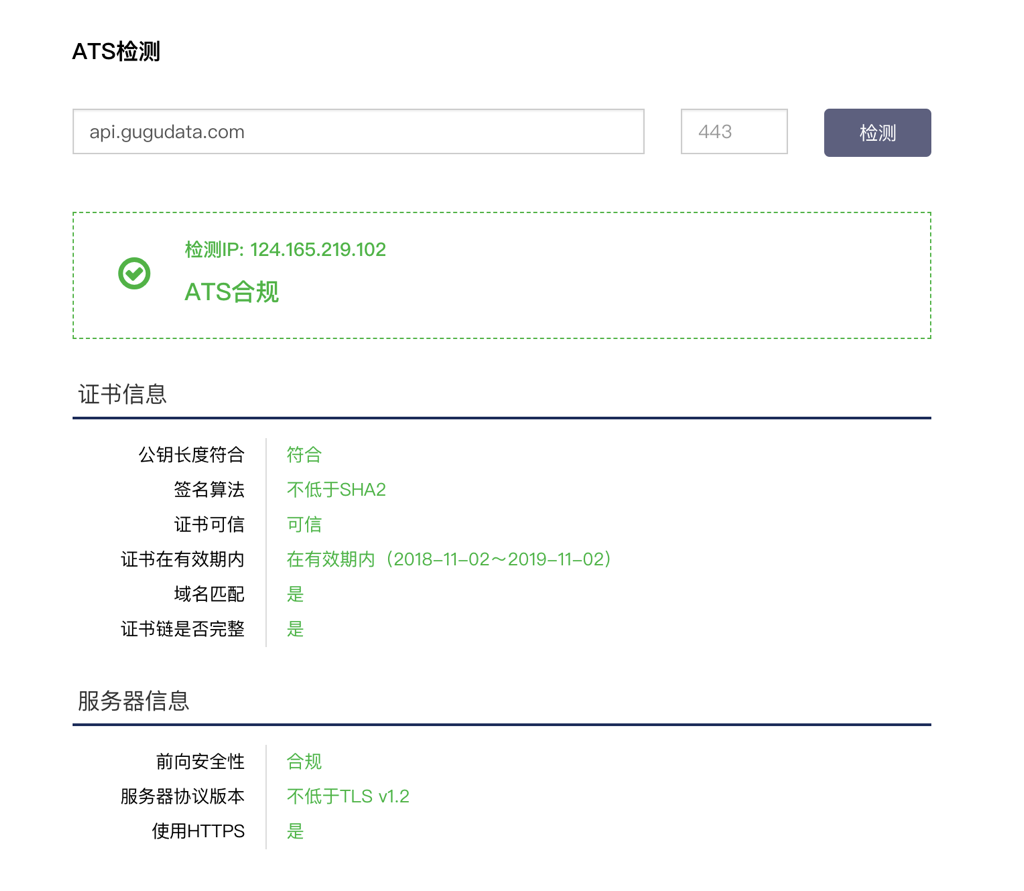Viewport: 1024px width, 891px height.
Task: Click 是 next to 使用HTTPS
Action: click(x=295, y=831)
